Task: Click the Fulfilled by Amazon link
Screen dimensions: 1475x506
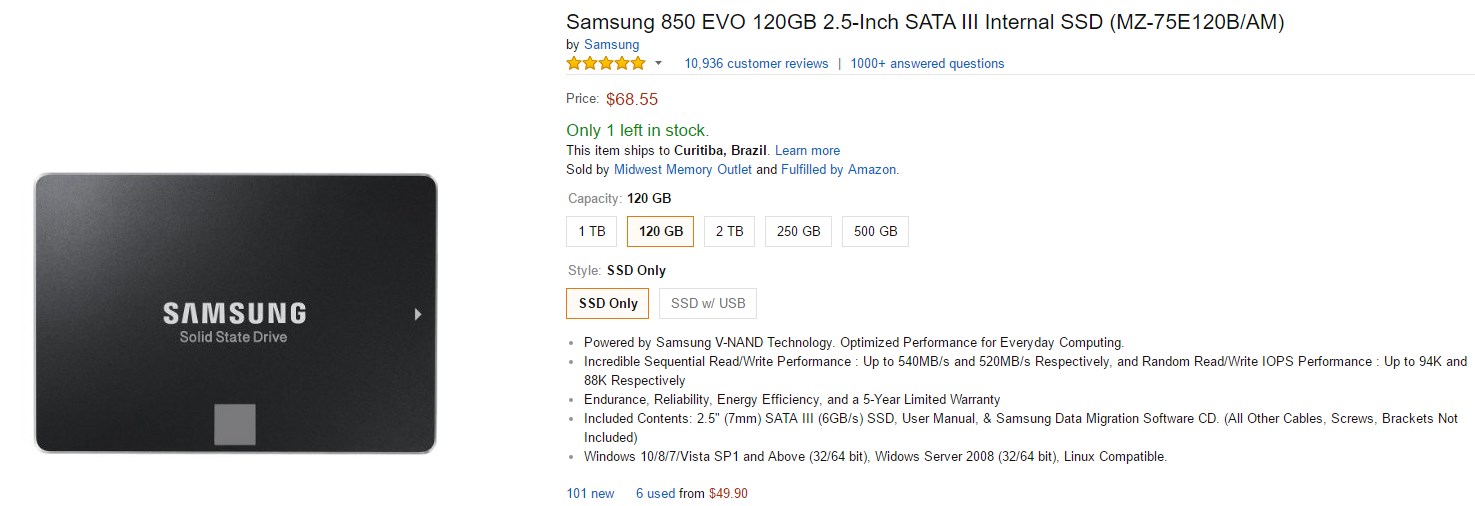Action: [838, 169]
